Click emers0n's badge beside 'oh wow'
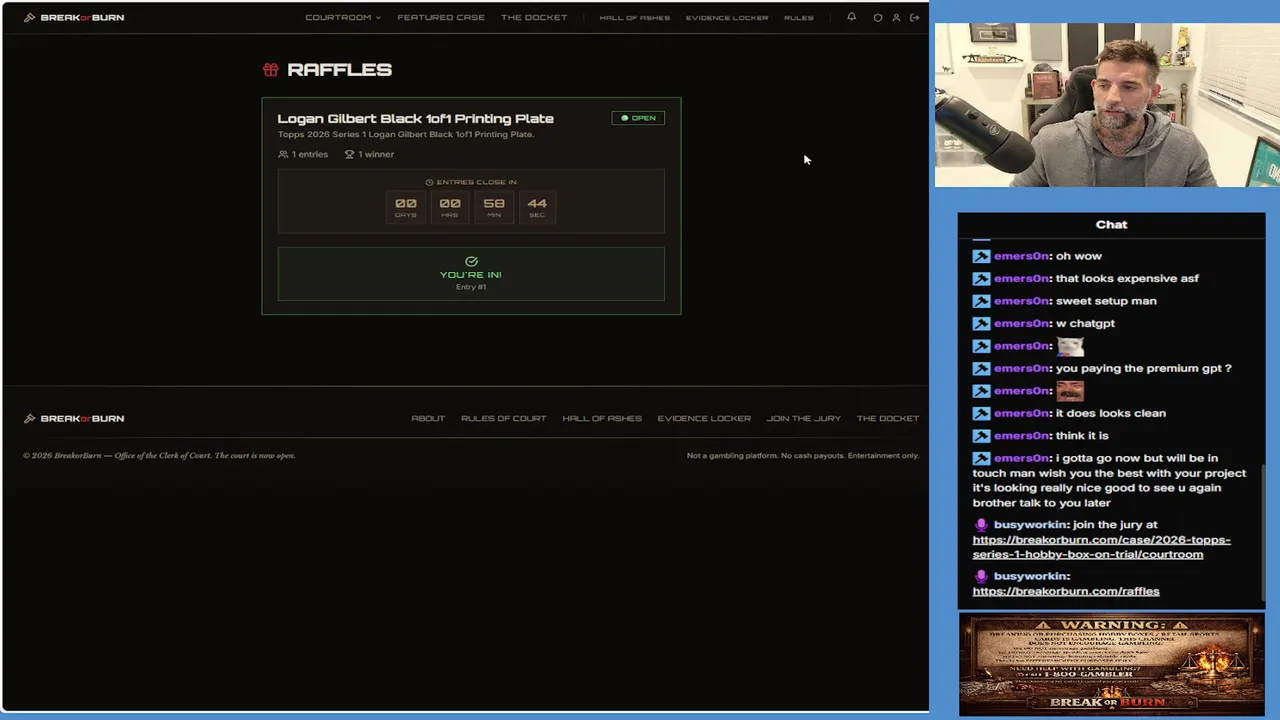The width and height of the screenshot is (1280, 720). coord(981,256)
